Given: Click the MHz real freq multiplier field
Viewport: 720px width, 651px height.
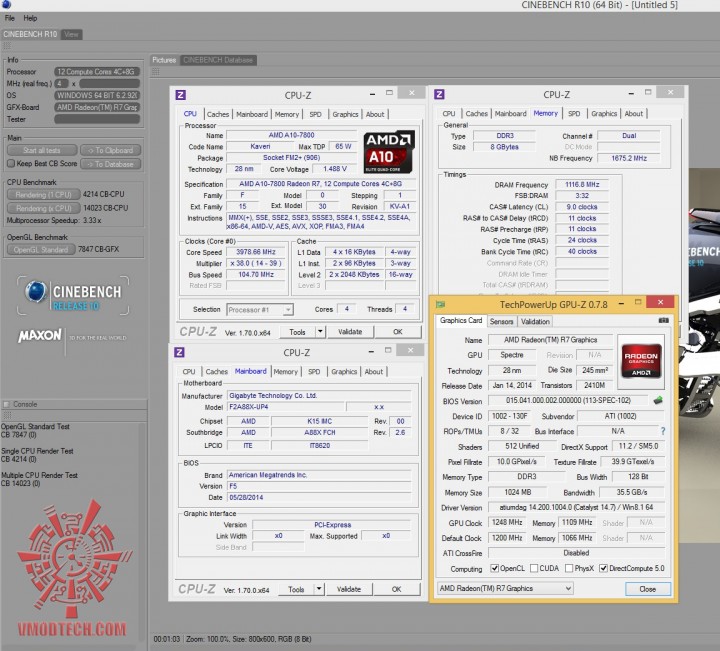Looking at the screenshot, I should tap(61, 84).
